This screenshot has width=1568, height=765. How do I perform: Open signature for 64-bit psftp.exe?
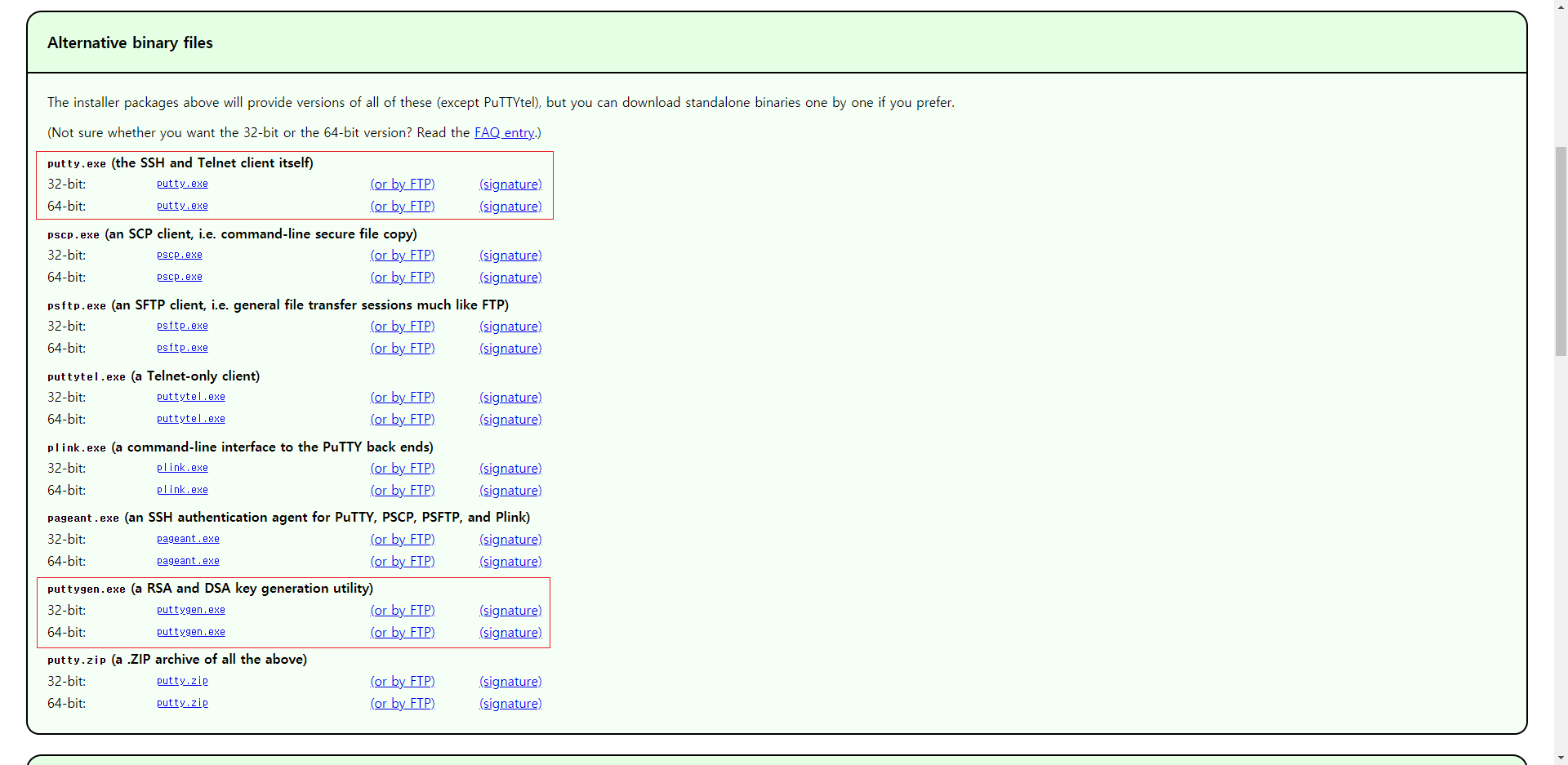[x=510, y=348]
